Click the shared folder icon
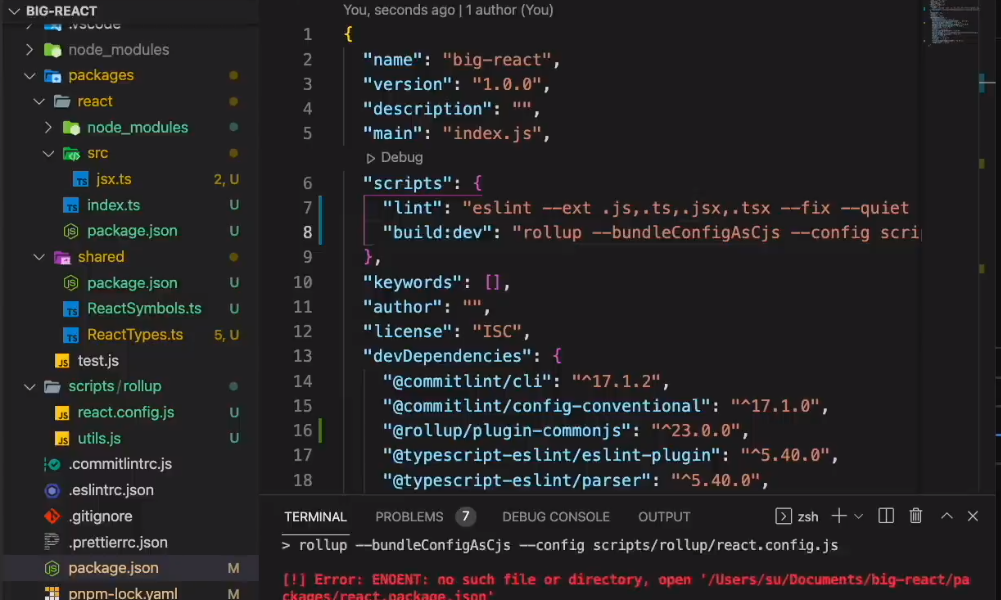Viewport: 1001px width, 600px height. (62, 257)
